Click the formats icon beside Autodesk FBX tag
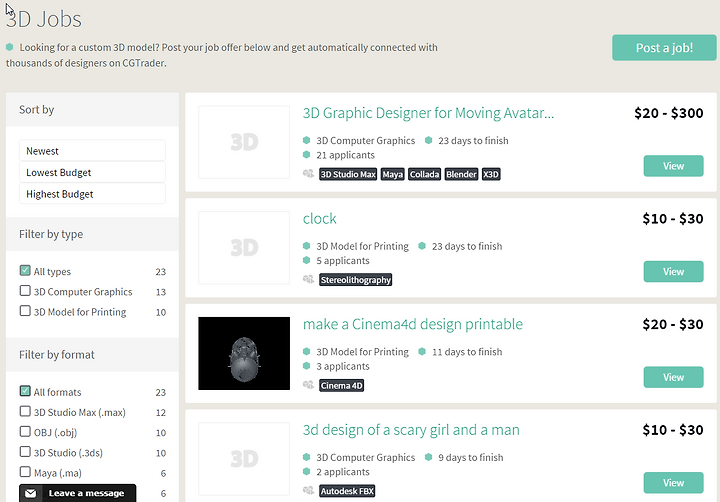Viewport: 720px width, 502px height. point(308,491)
